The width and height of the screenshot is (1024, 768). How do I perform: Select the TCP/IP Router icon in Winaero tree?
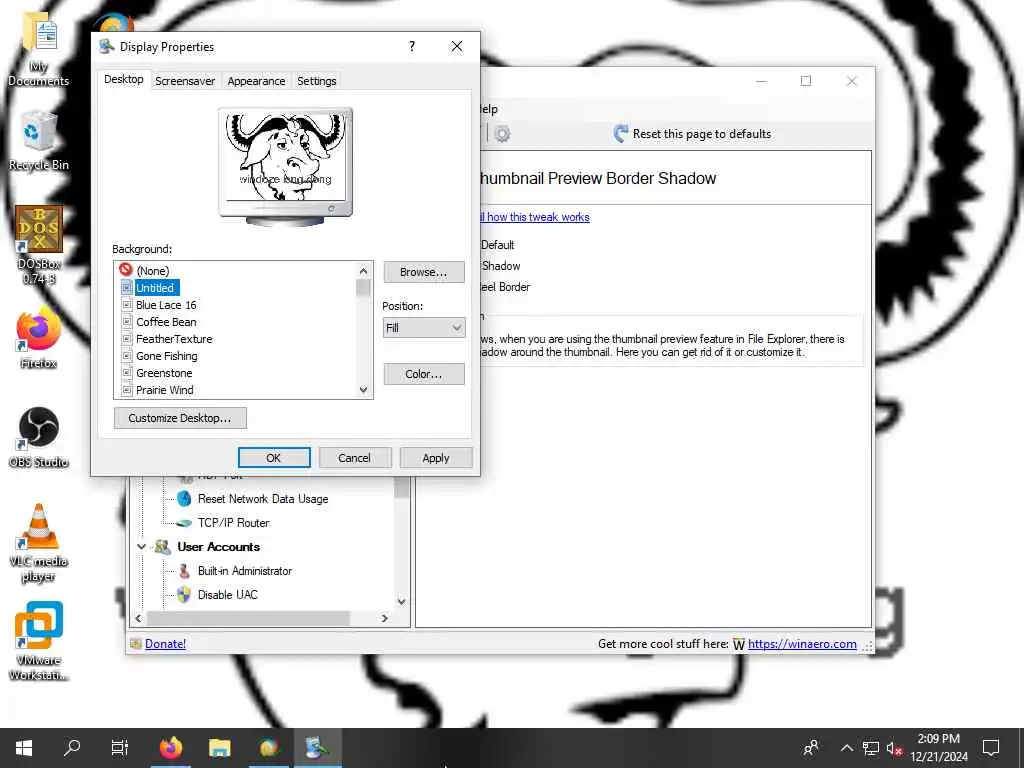(185, 523)
